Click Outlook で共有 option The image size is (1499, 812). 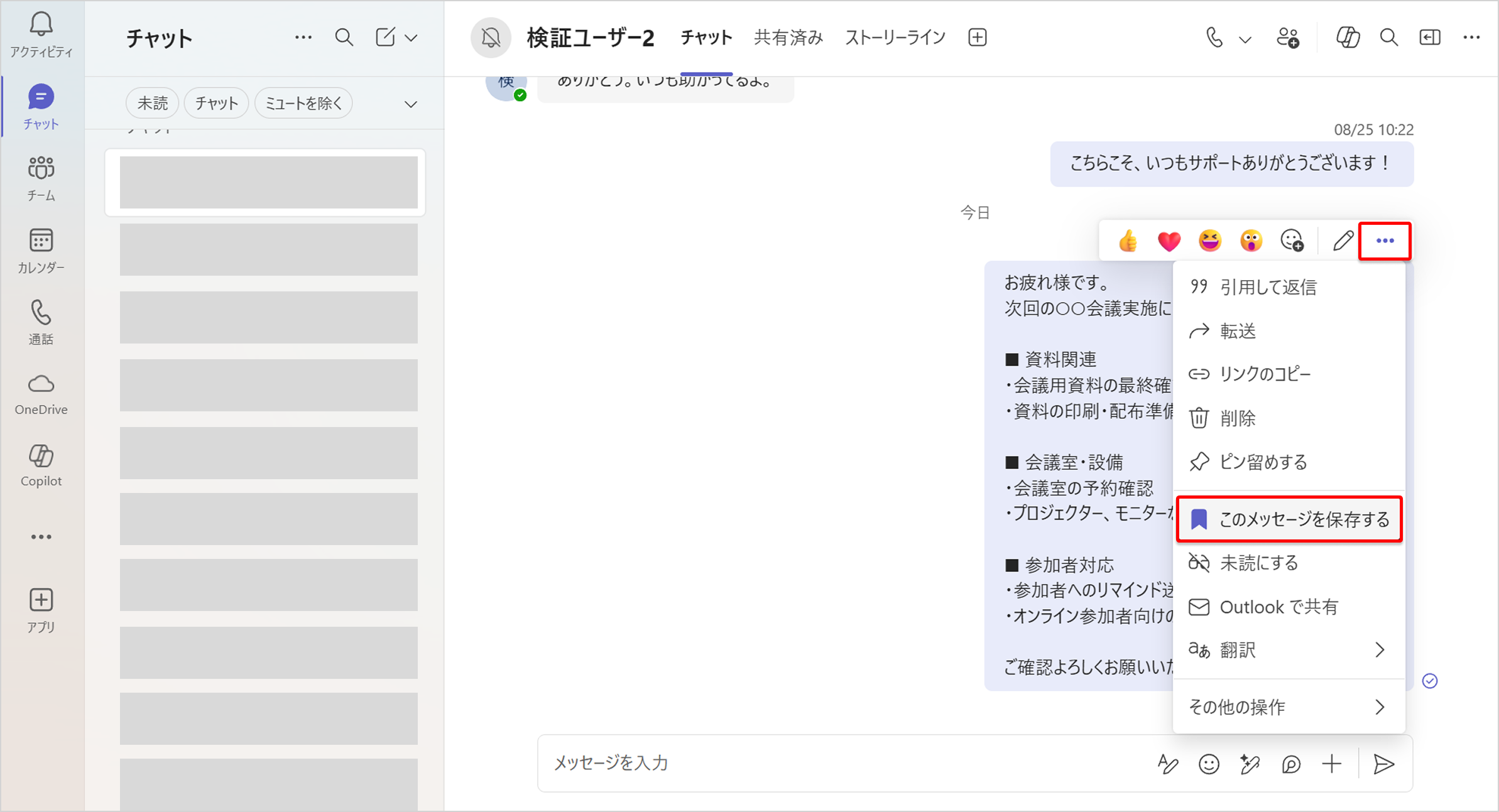(x=1278, y=607)
